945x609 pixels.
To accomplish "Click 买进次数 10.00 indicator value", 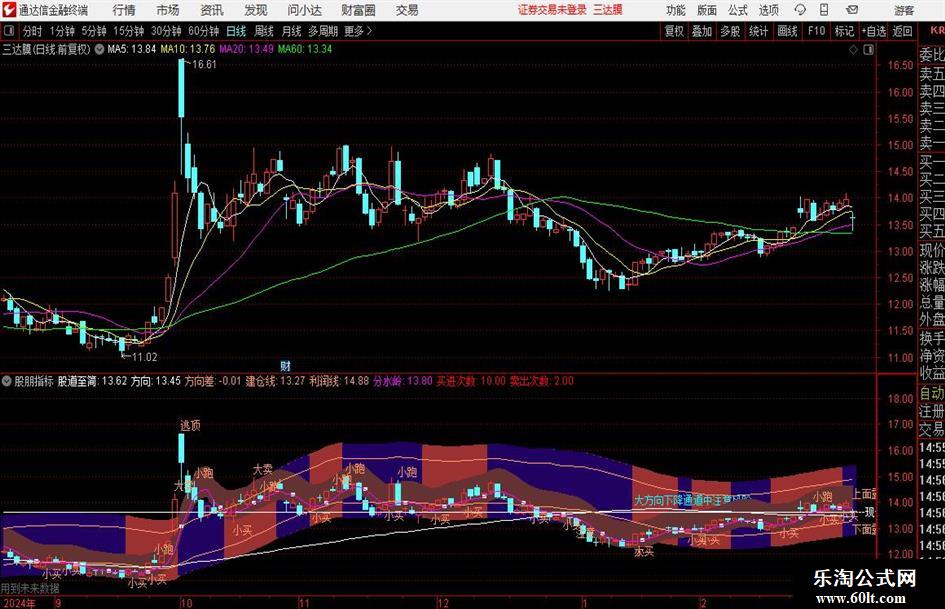I will point(471,381).
